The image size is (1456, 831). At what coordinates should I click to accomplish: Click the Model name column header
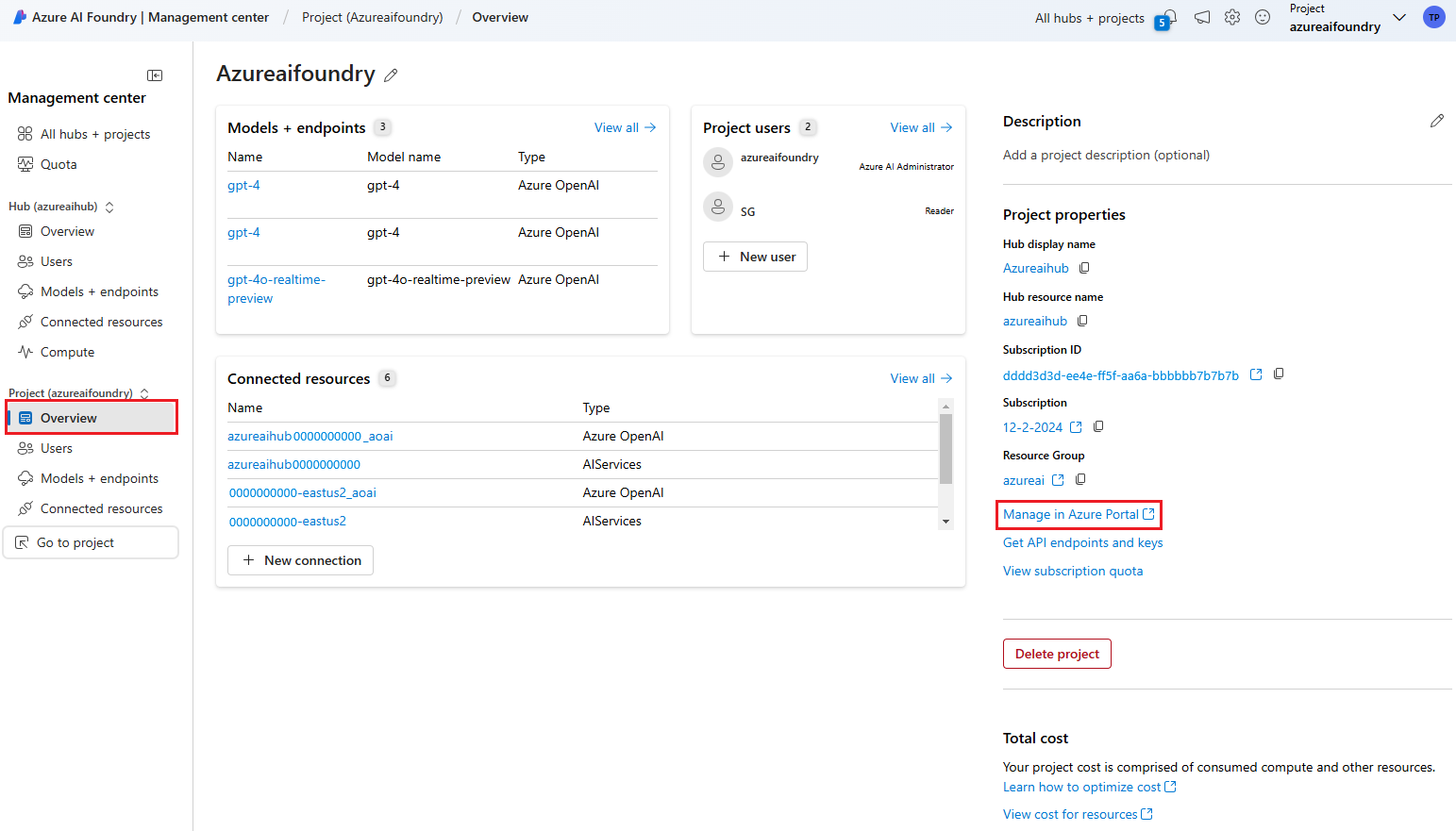(x=404, y=157)
